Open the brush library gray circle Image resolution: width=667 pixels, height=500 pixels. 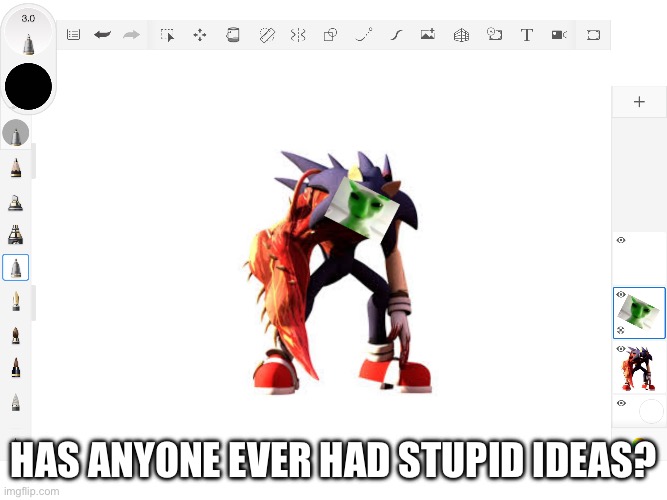tap(16, 133)
